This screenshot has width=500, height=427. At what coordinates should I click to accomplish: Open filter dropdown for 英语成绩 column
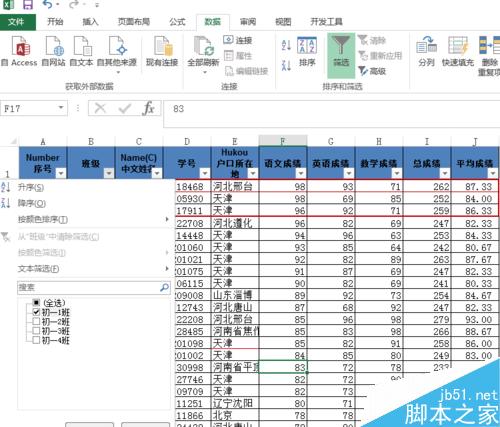(x=349, y=173)
